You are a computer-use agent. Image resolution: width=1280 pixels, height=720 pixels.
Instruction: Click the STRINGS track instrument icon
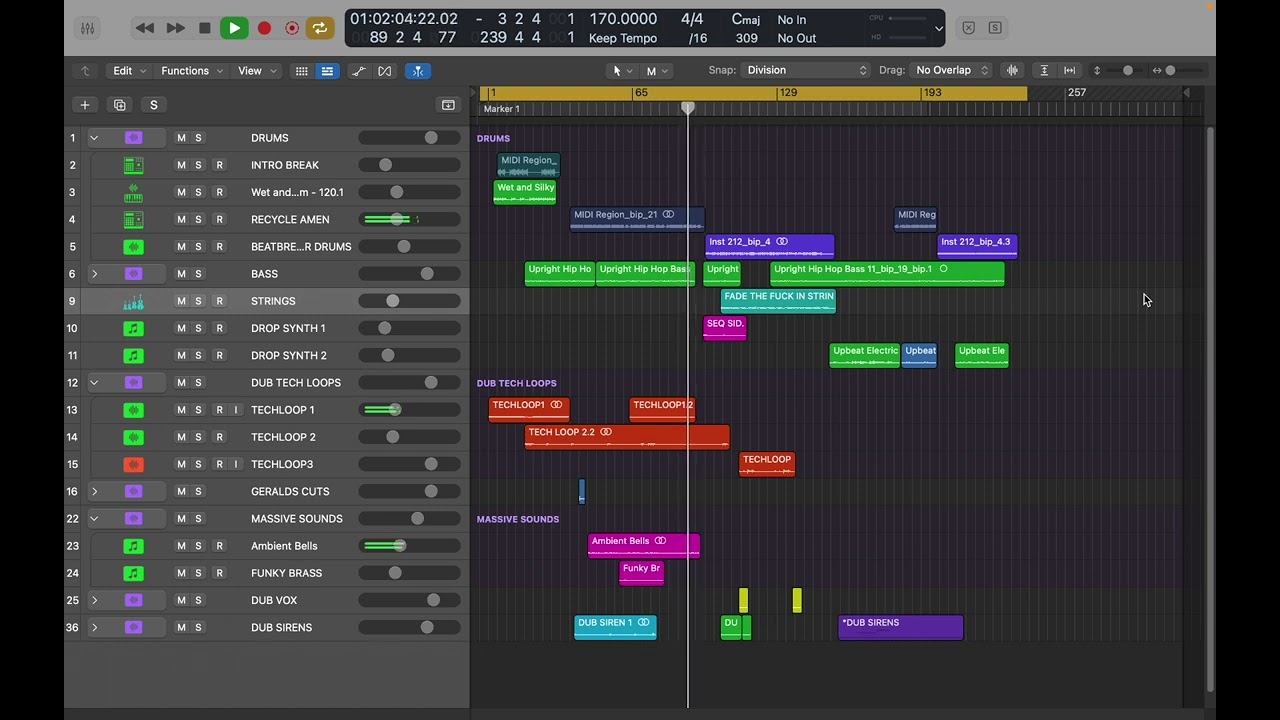133,301
